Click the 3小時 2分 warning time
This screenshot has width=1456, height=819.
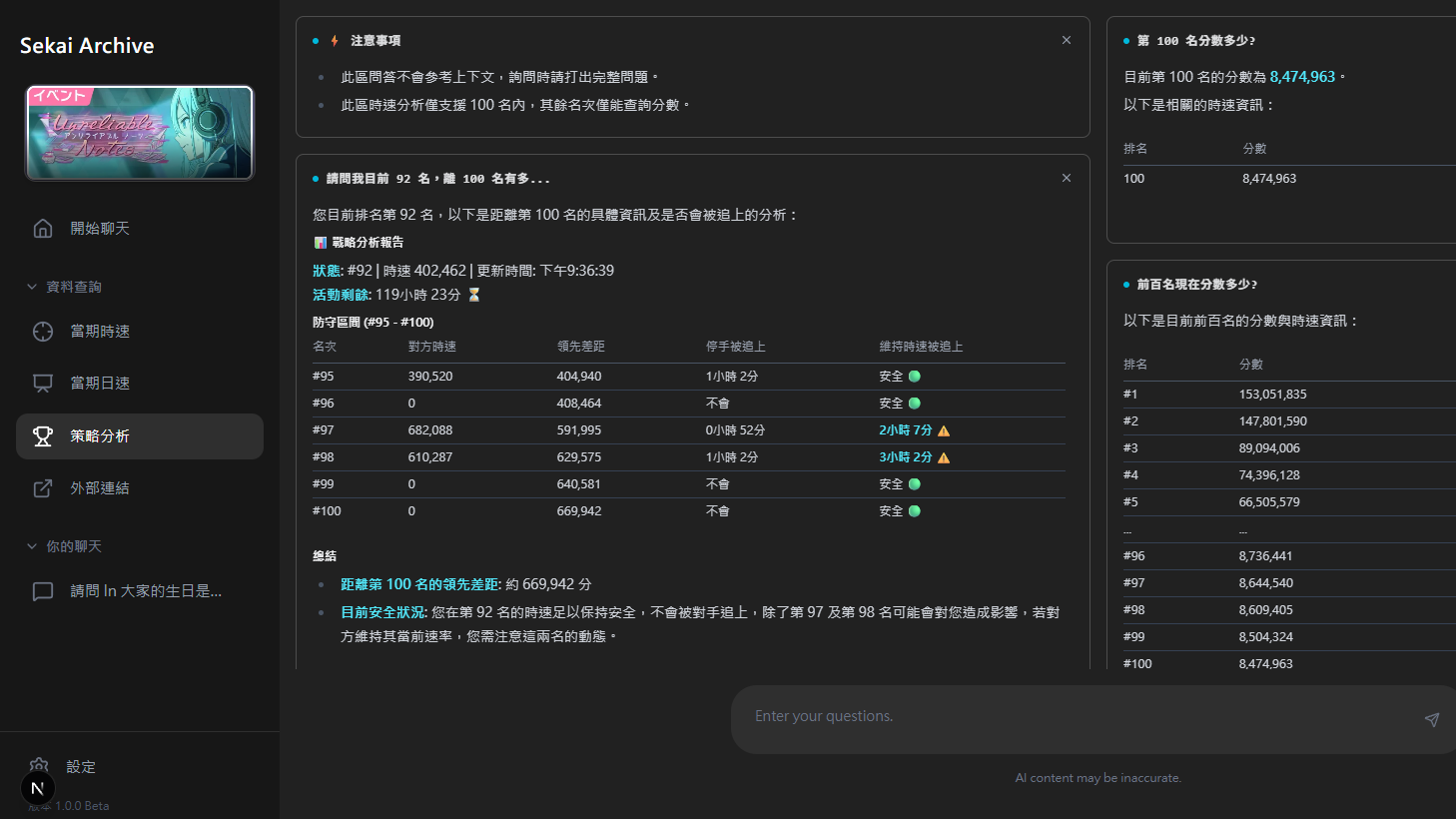pos(905,457)
